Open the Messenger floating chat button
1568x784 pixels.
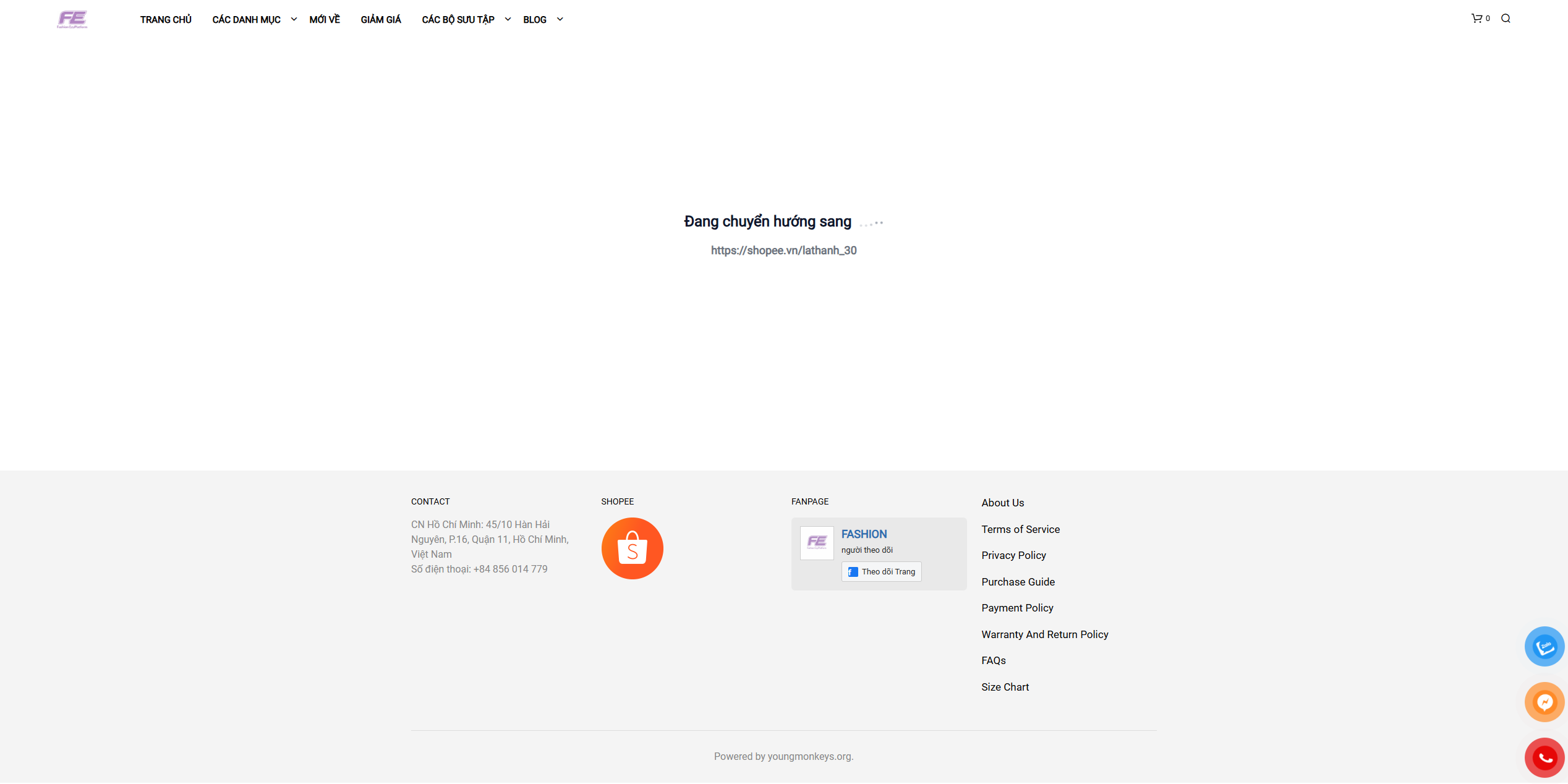[1544, 702]
